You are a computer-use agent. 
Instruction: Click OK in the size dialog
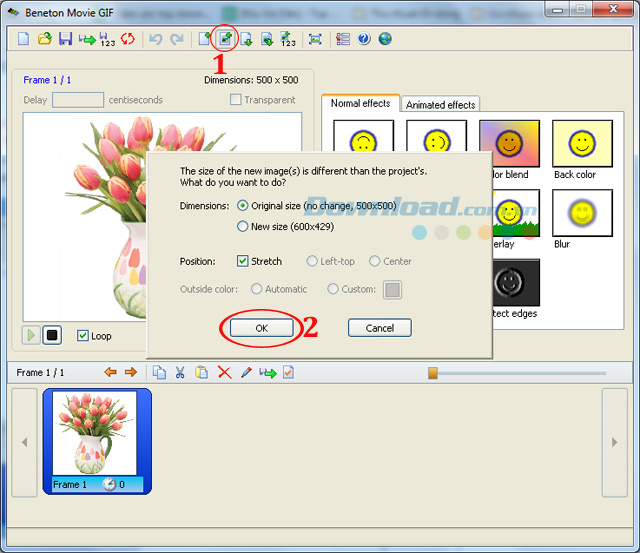point(262,328)
